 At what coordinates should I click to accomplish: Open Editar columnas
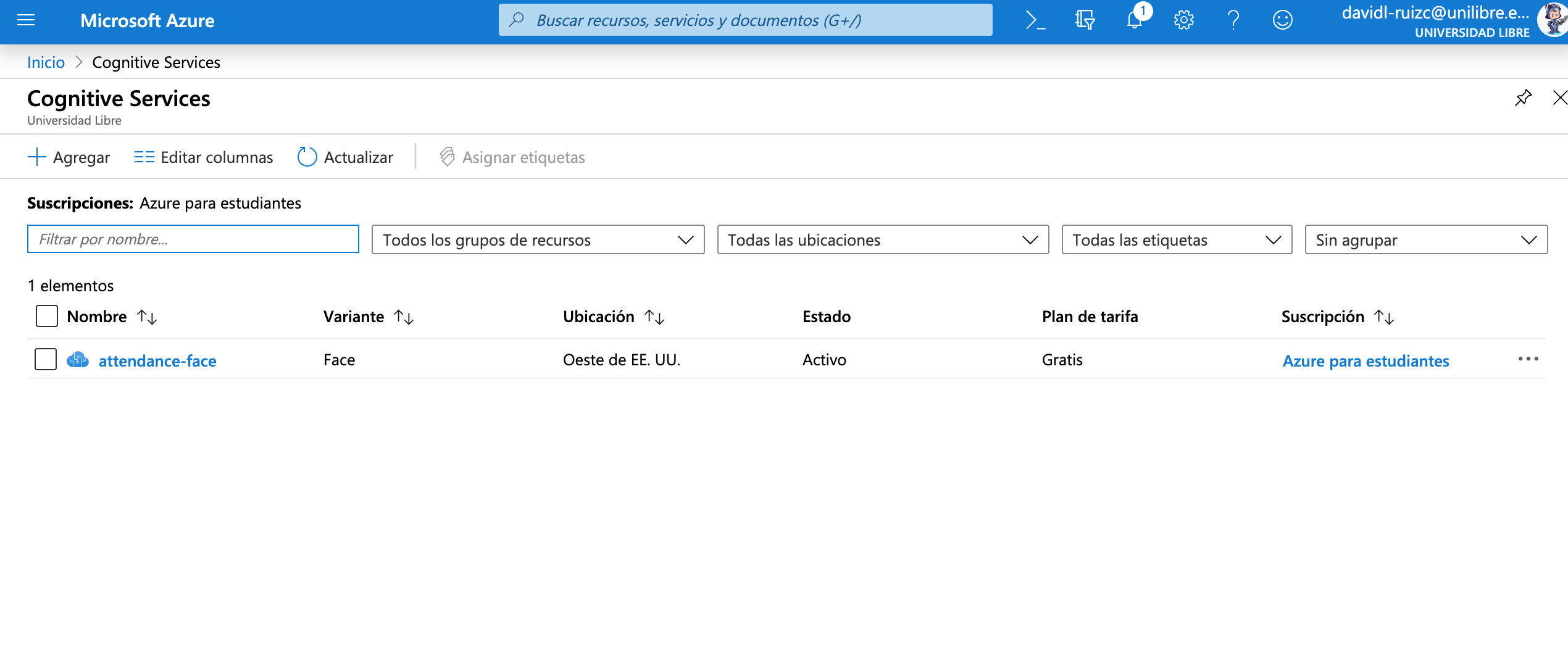203,157
